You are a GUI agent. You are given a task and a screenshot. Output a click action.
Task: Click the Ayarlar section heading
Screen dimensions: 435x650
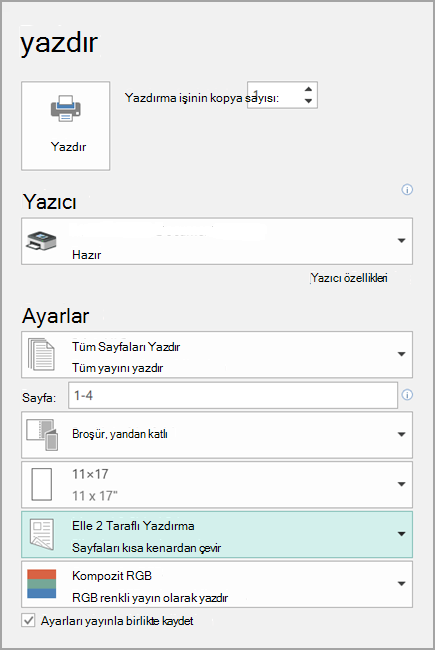click(x=56, y=316)
